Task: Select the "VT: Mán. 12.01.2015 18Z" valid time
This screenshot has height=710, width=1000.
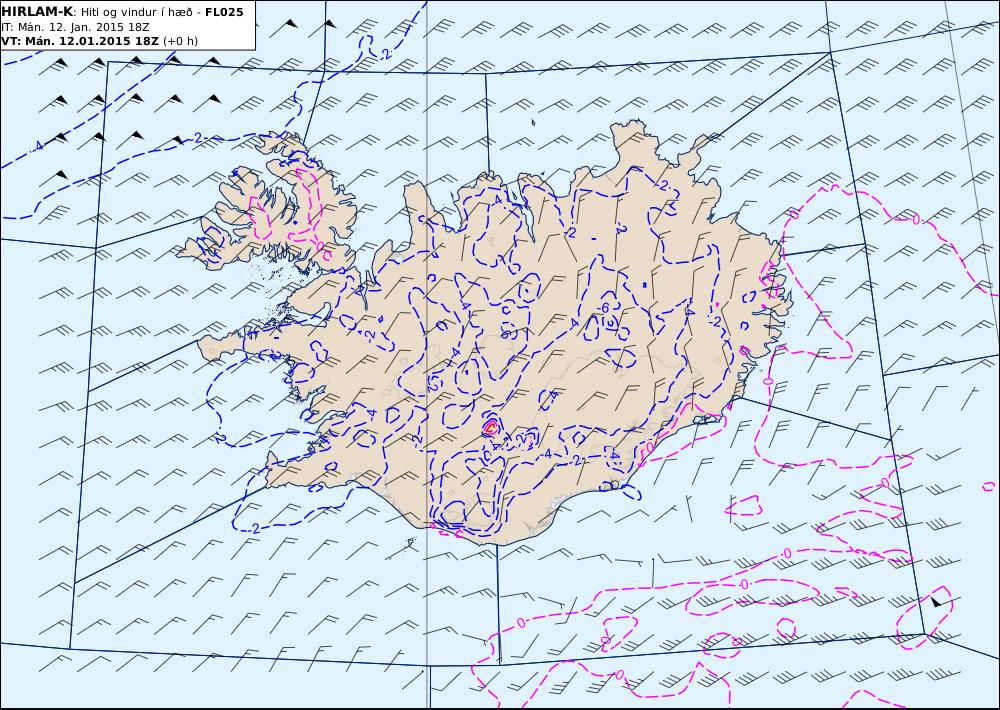Action: click(x=80, y=41)
